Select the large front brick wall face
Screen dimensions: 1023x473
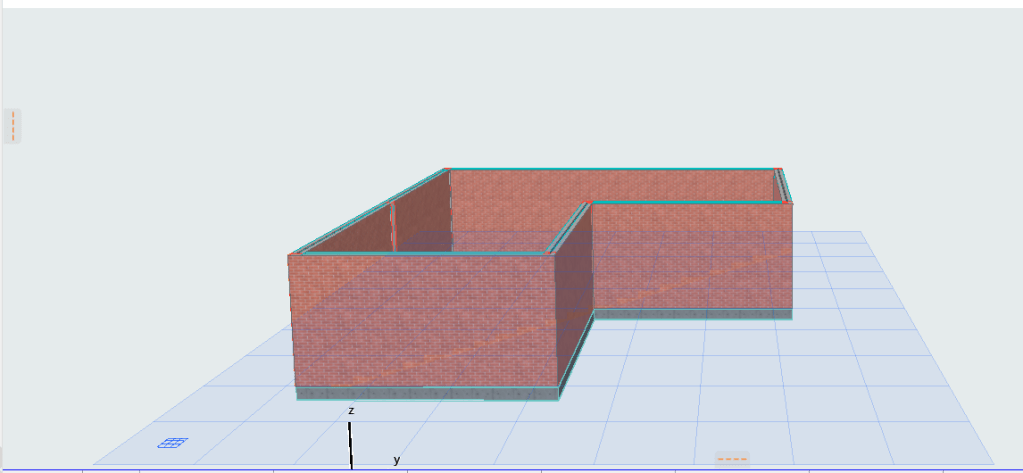tap(420, 320)
